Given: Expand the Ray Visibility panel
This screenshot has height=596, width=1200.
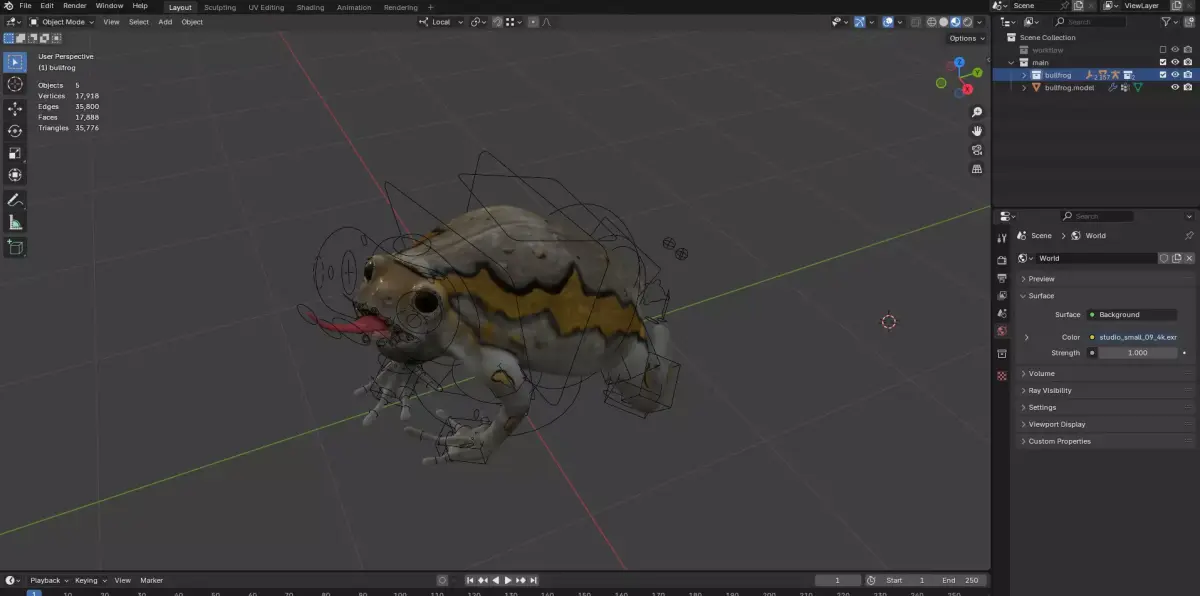Looking at the screenshot, I should 1106,391.
